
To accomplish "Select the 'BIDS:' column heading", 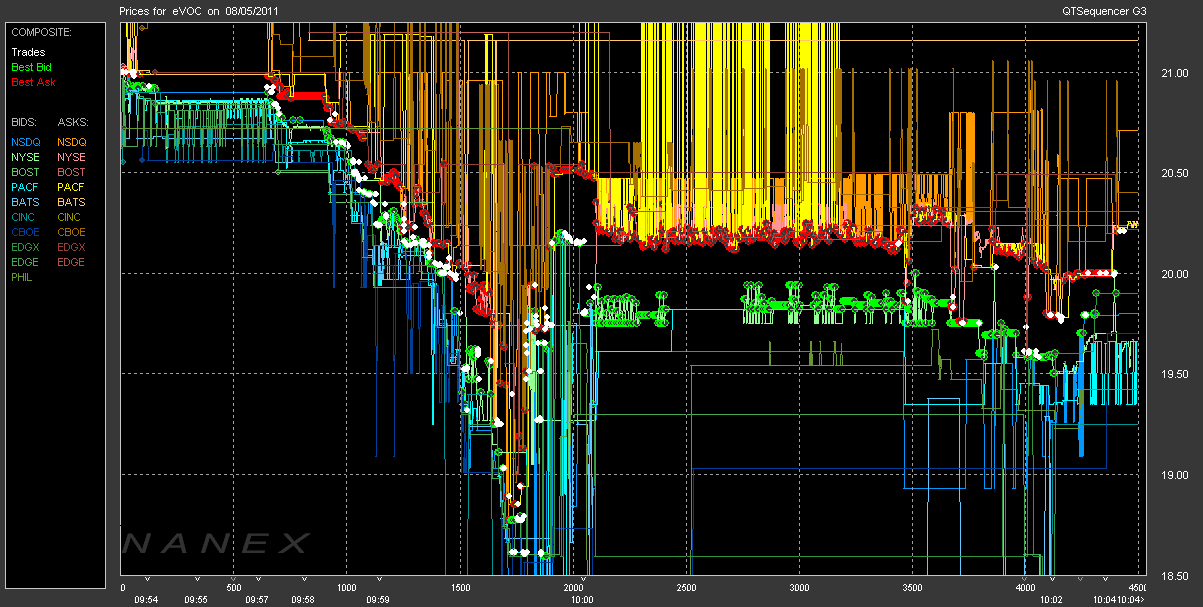I will pos(26,121).
